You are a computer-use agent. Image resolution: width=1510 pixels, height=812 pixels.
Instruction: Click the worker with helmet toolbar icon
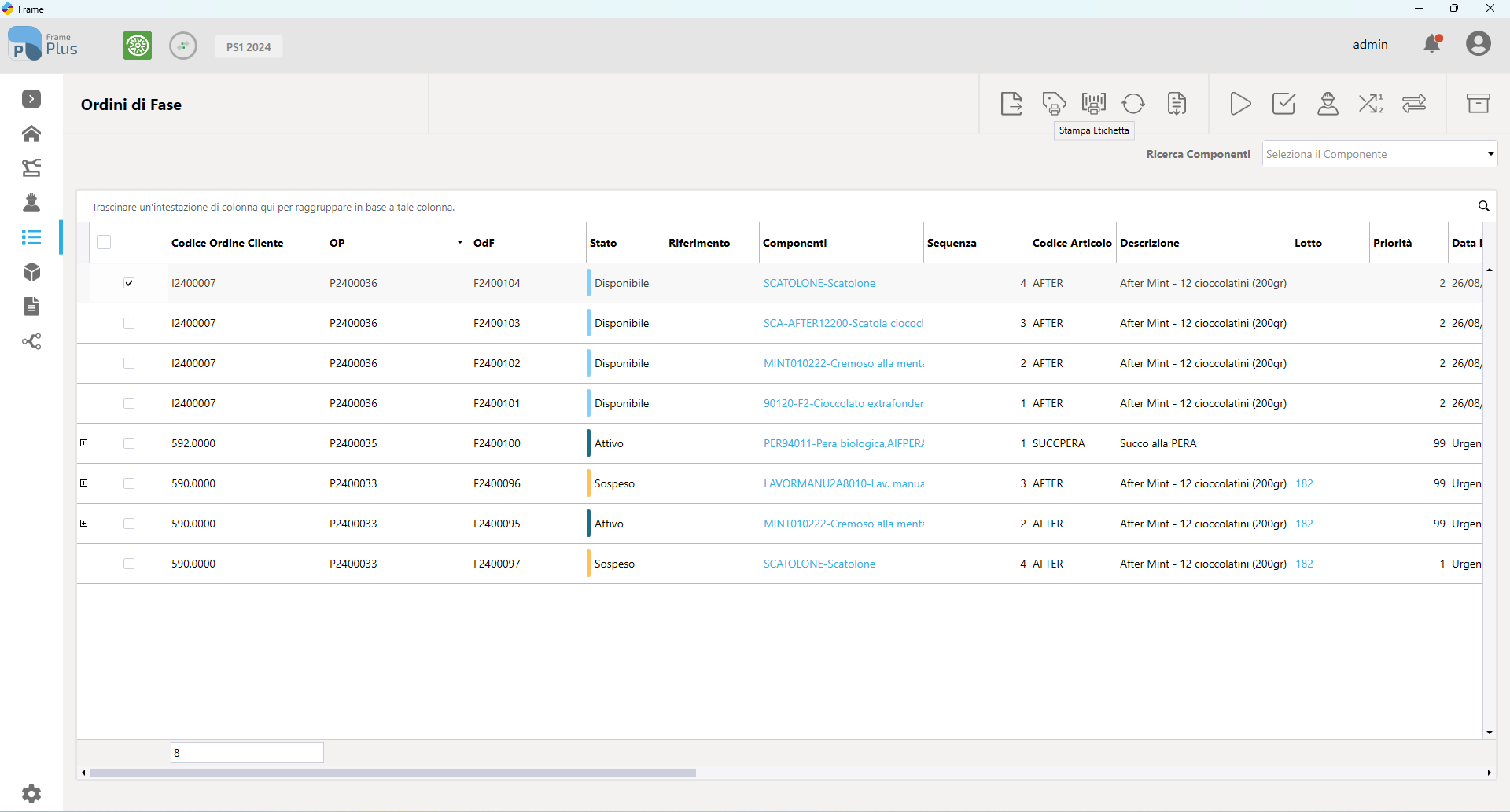click(x=1328, y=104)
